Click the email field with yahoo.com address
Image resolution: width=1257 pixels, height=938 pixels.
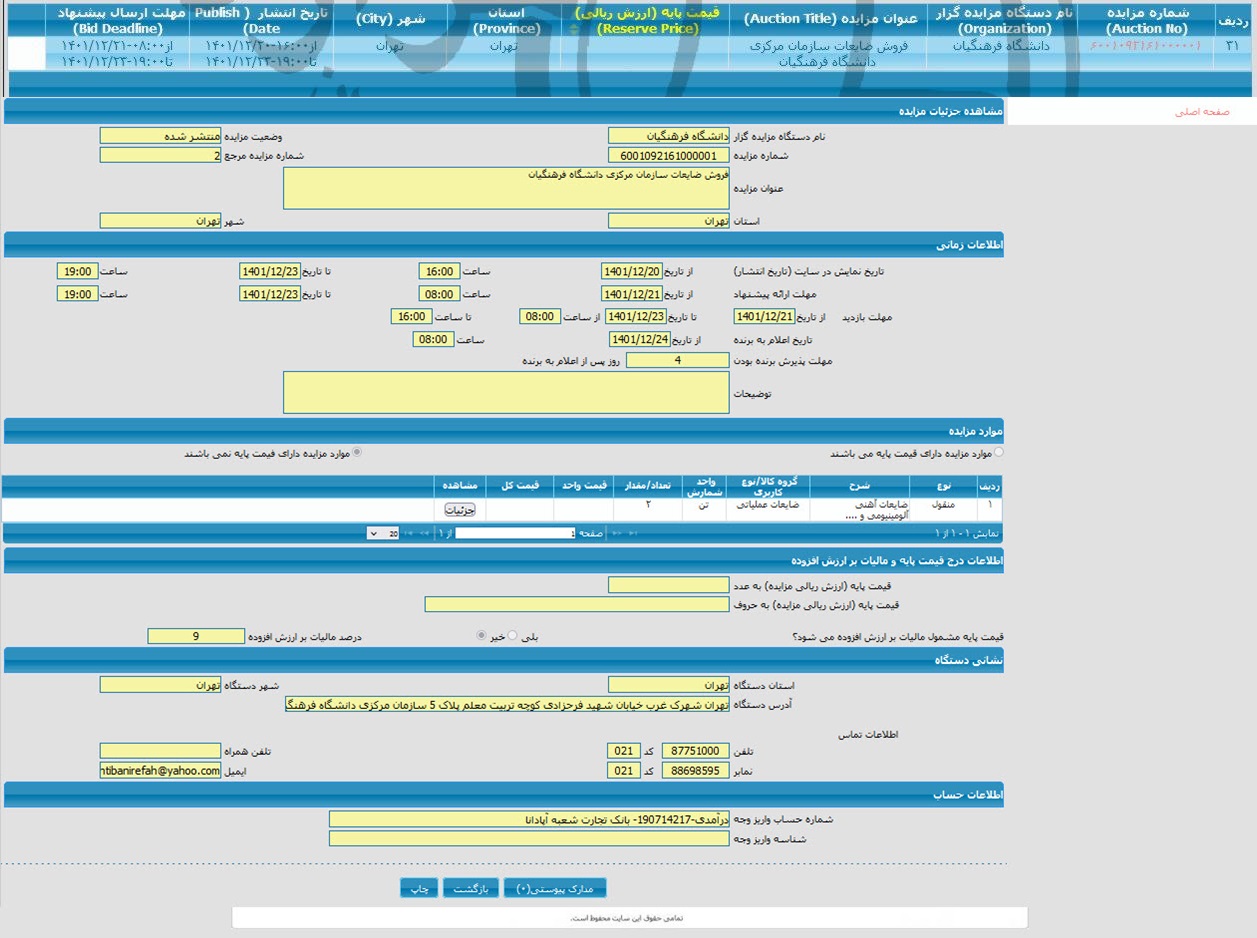(x=160, y=771)
